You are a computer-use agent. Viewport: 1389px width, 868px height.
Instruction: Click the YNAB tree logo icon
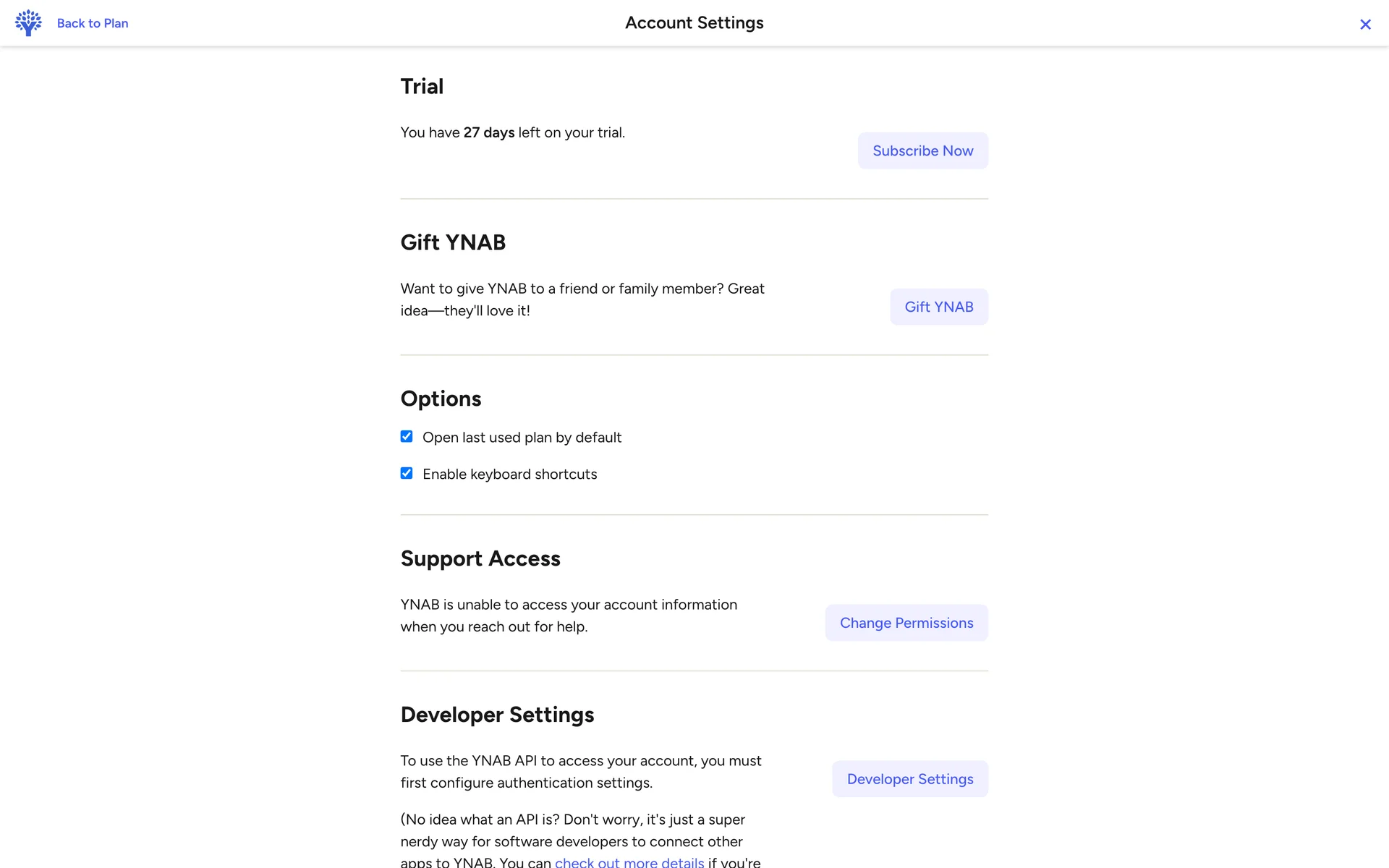pyautogui.click(x=28, y=23)
